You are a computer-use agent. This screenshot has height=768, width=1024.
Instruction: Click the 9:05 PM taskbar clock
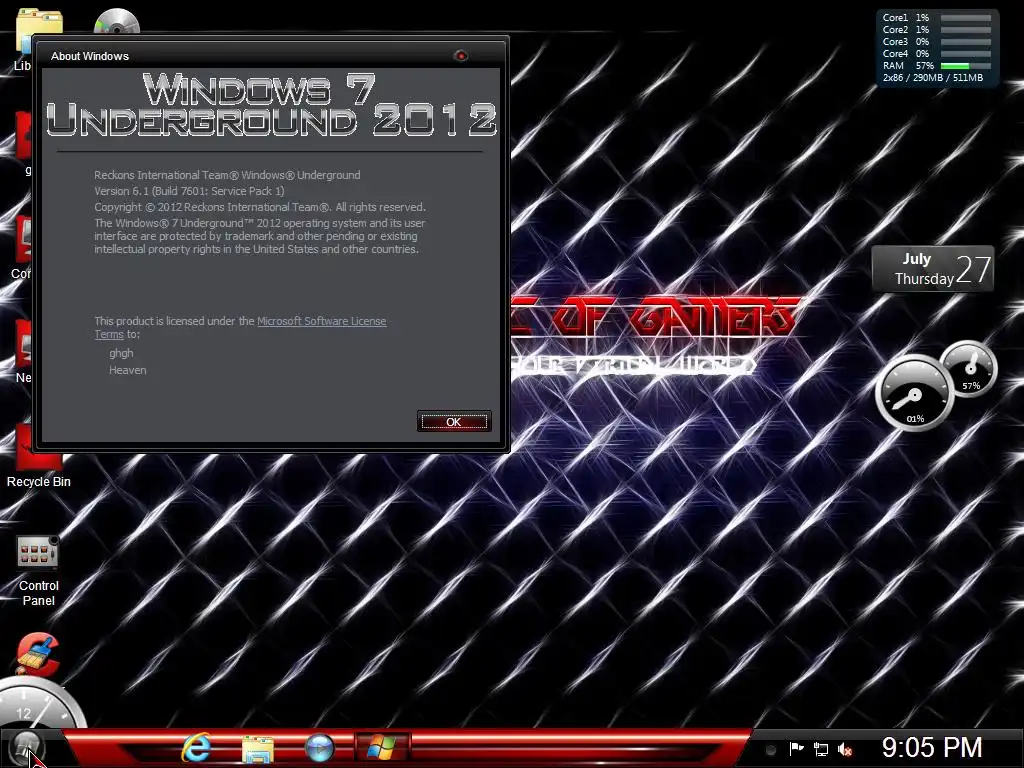(x=932, y=747)
